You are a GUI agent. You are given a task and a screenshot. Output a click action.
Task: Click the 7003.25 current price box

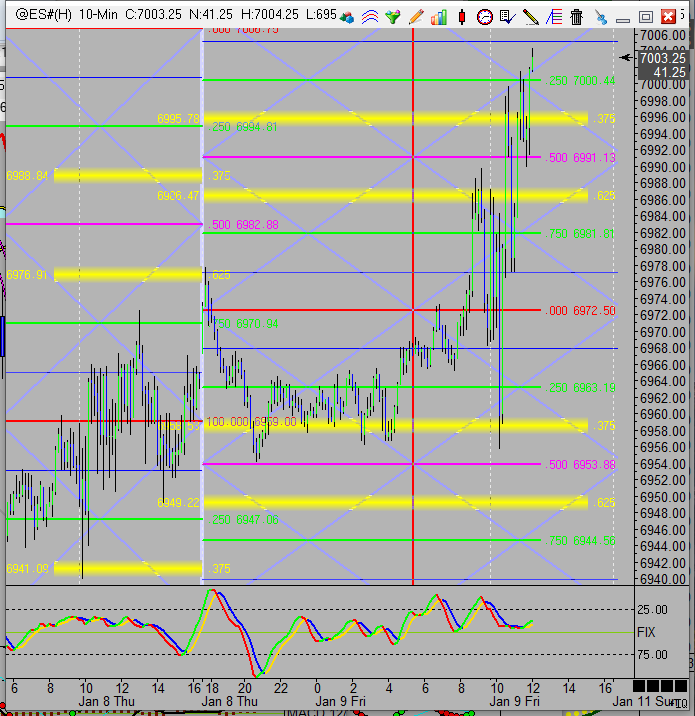[664, 65]
